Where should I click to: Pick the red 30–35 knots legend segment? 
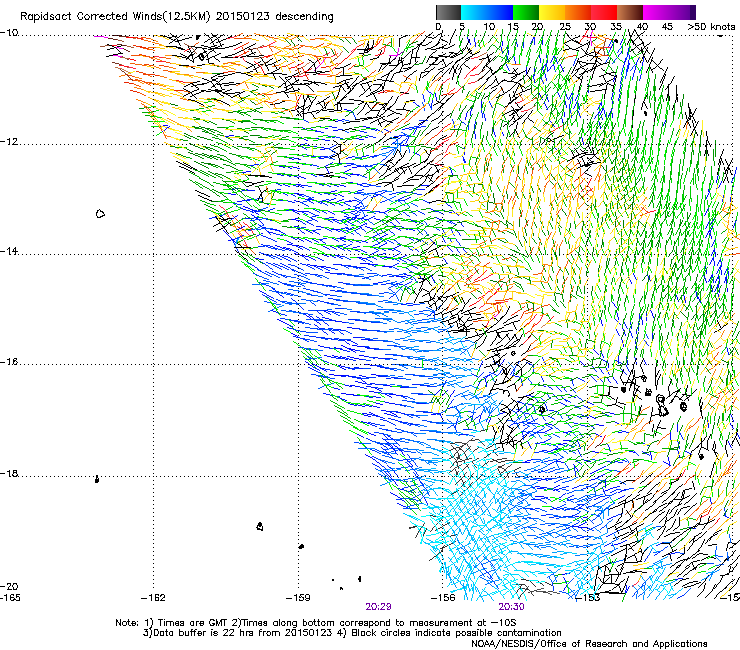pos(604,12)
